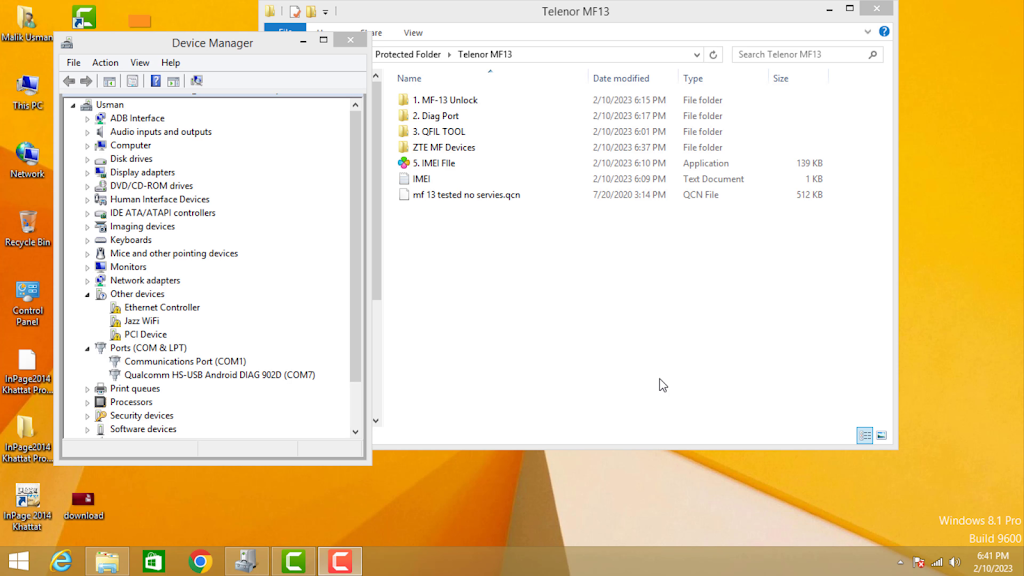This screenshot has height=576, width=1024.
Task: Open Explorer Help with the blue question icon
Action: click(x=884, y=31)
